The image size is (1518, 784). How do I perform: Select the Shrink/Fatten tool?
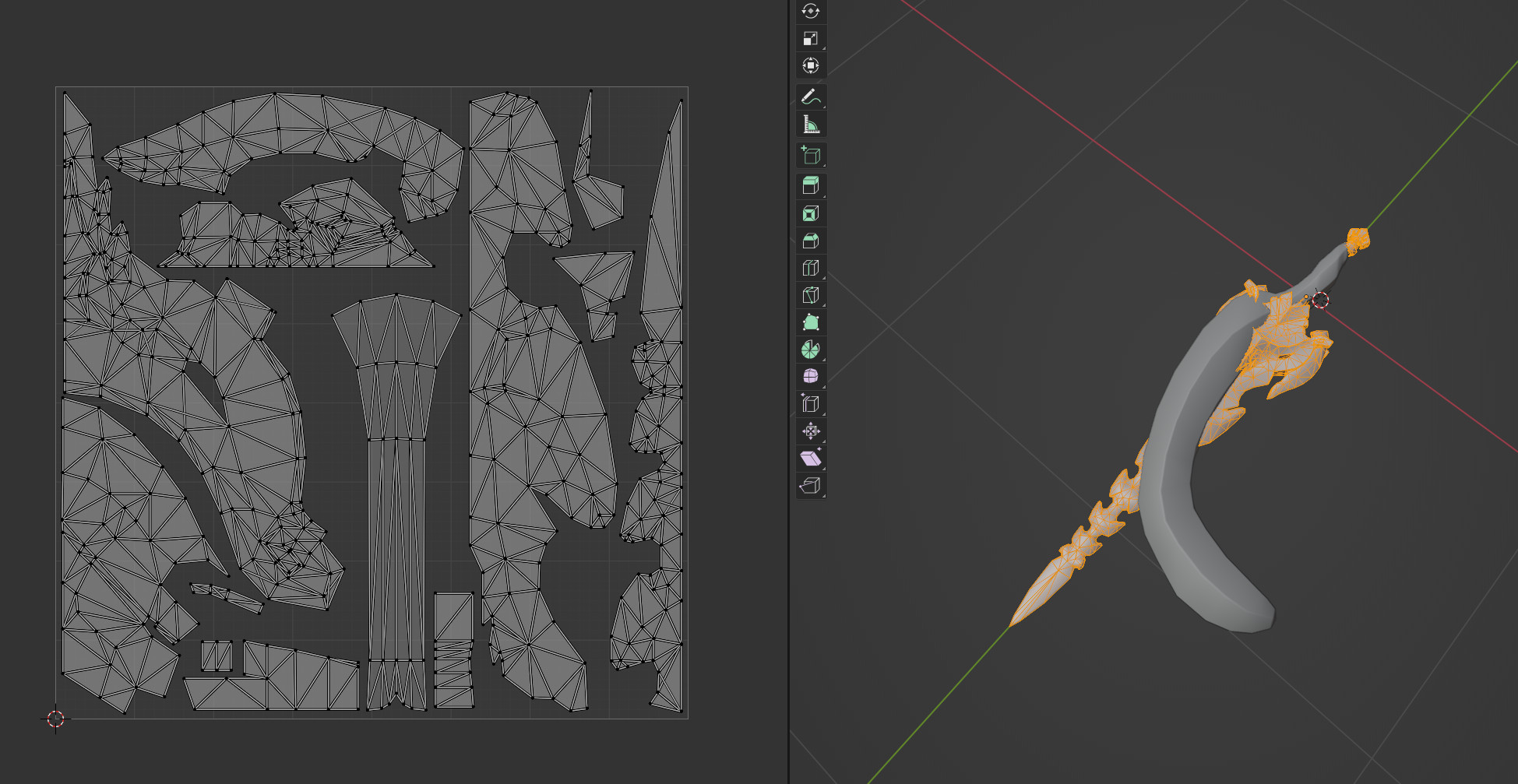click(x=810, y=431)
